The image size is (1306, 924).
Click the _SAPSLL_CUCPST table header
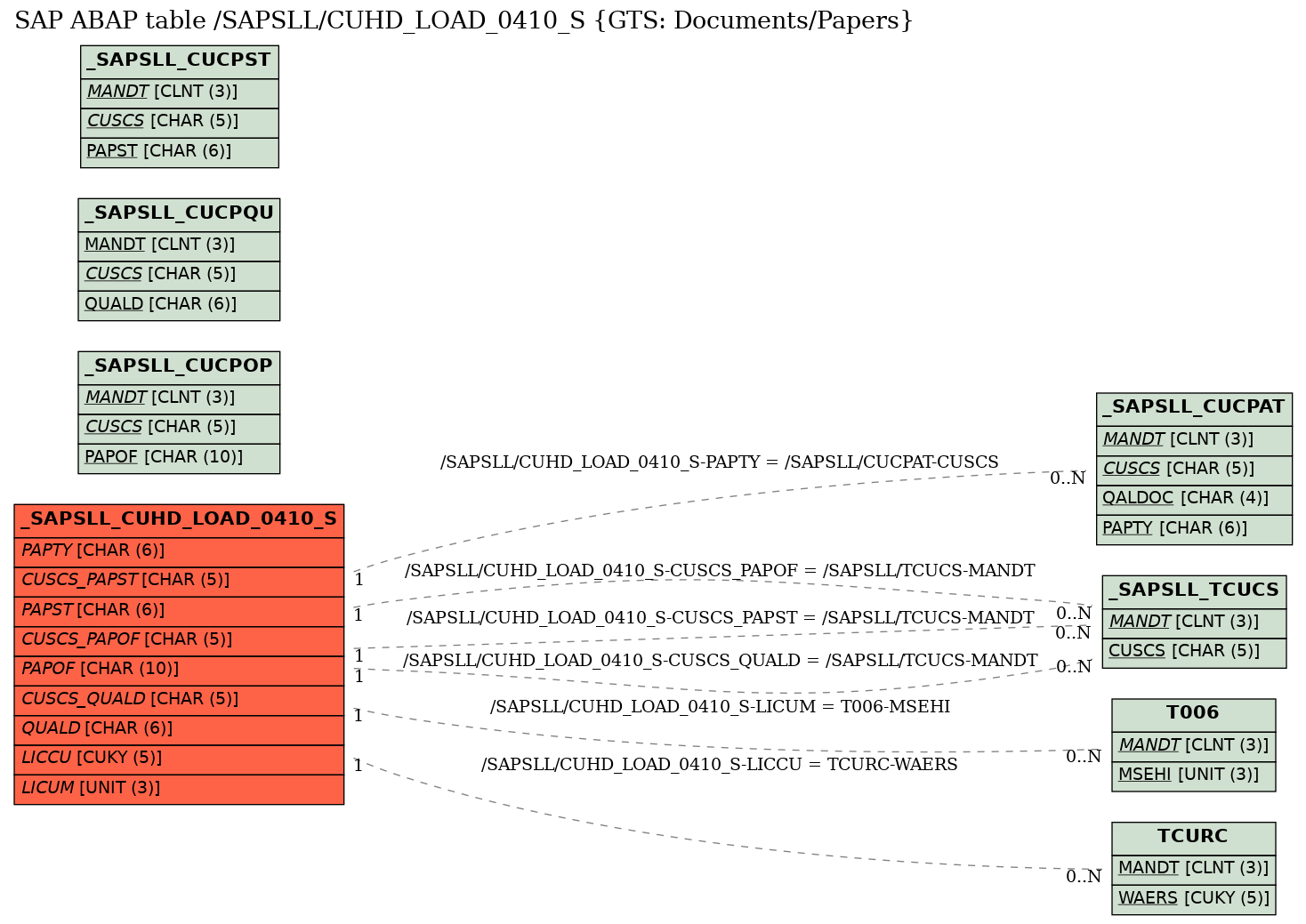(x=180, y=61)
